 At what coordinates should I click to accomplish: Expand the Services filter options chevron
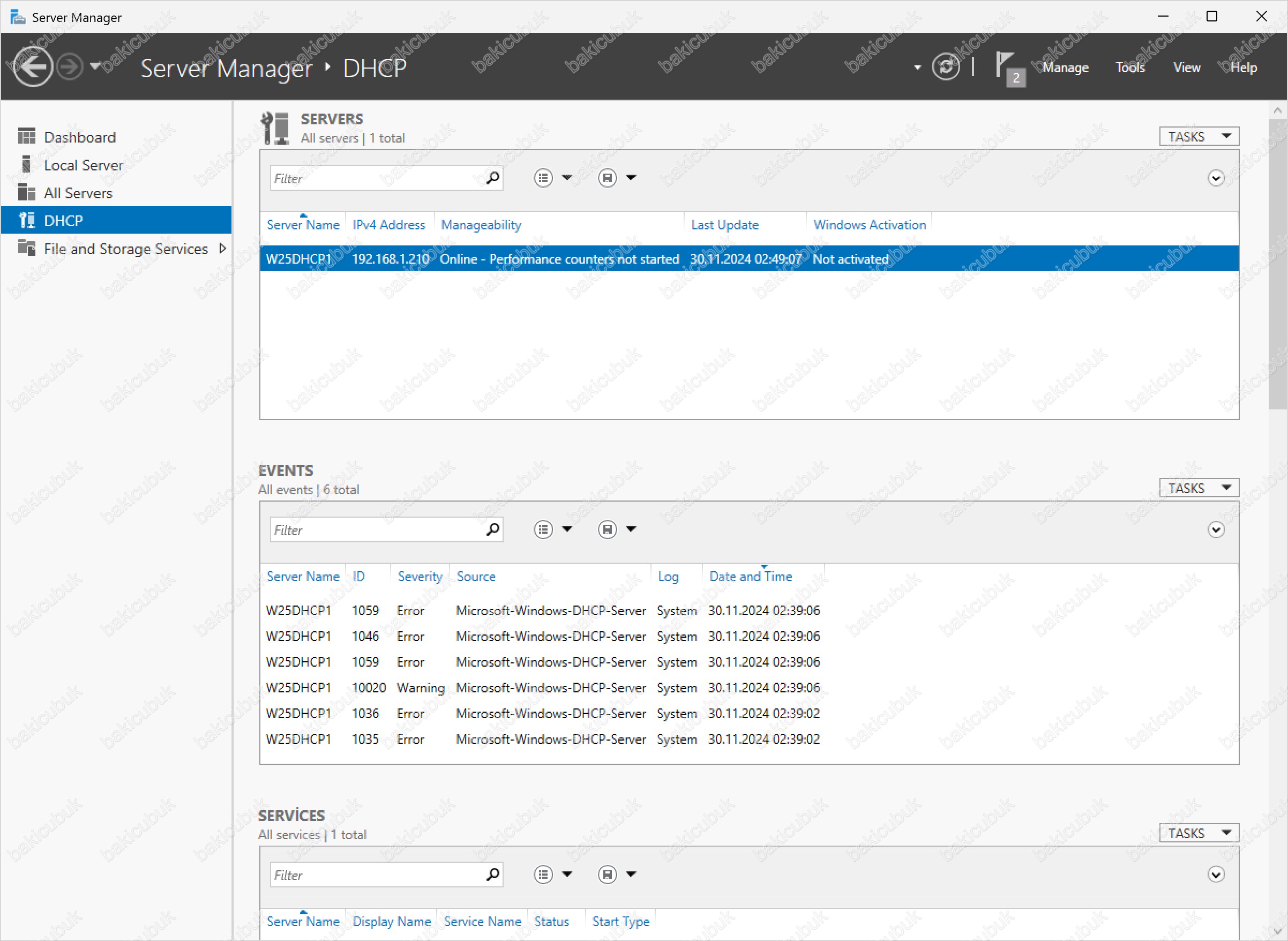pyautogui.click(x=1216, y=875)
